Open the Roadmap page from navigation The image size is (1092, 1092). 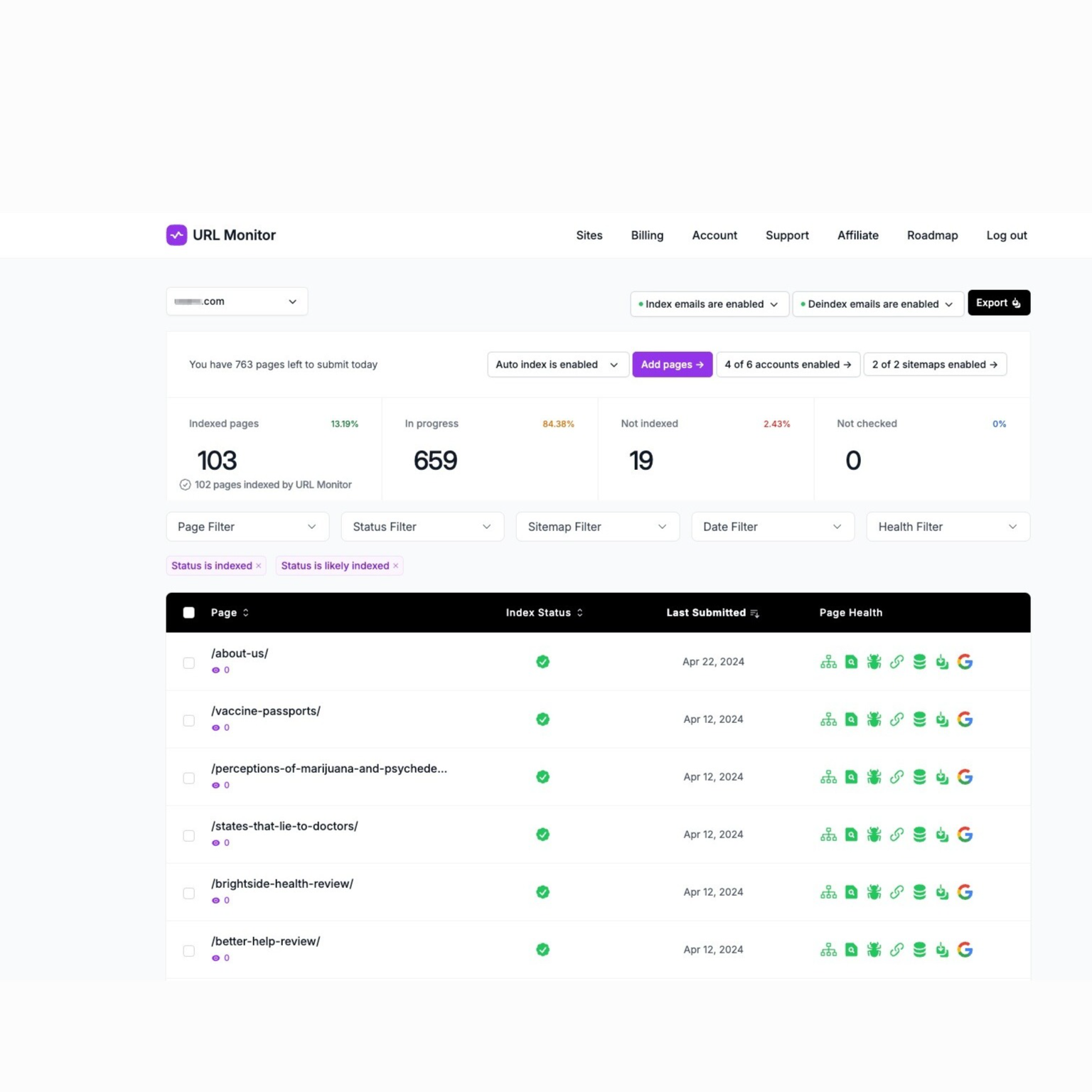[932, 235]
